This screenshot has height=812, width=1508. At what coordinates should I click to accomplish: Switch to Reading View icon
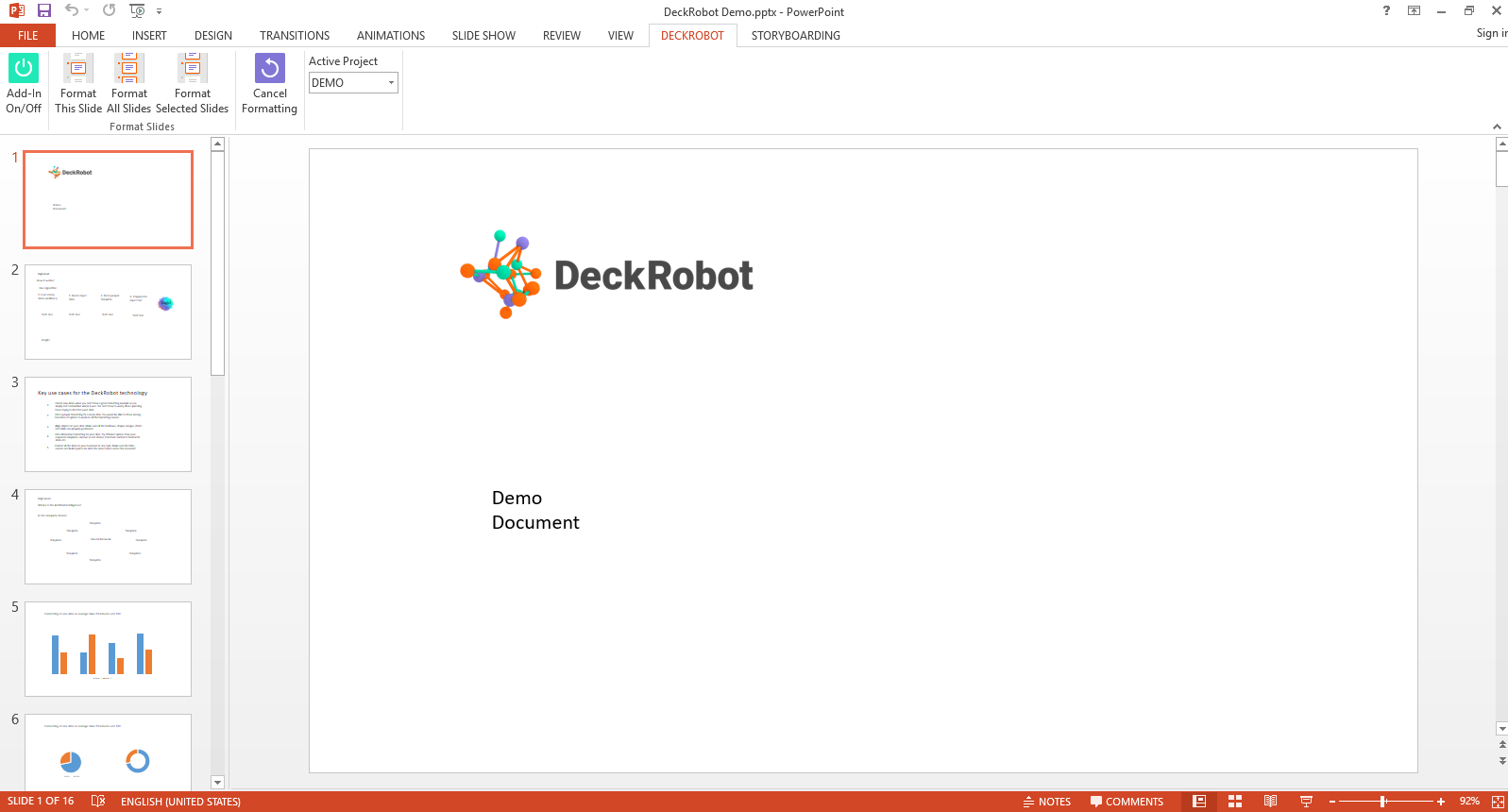[1271, 802]
